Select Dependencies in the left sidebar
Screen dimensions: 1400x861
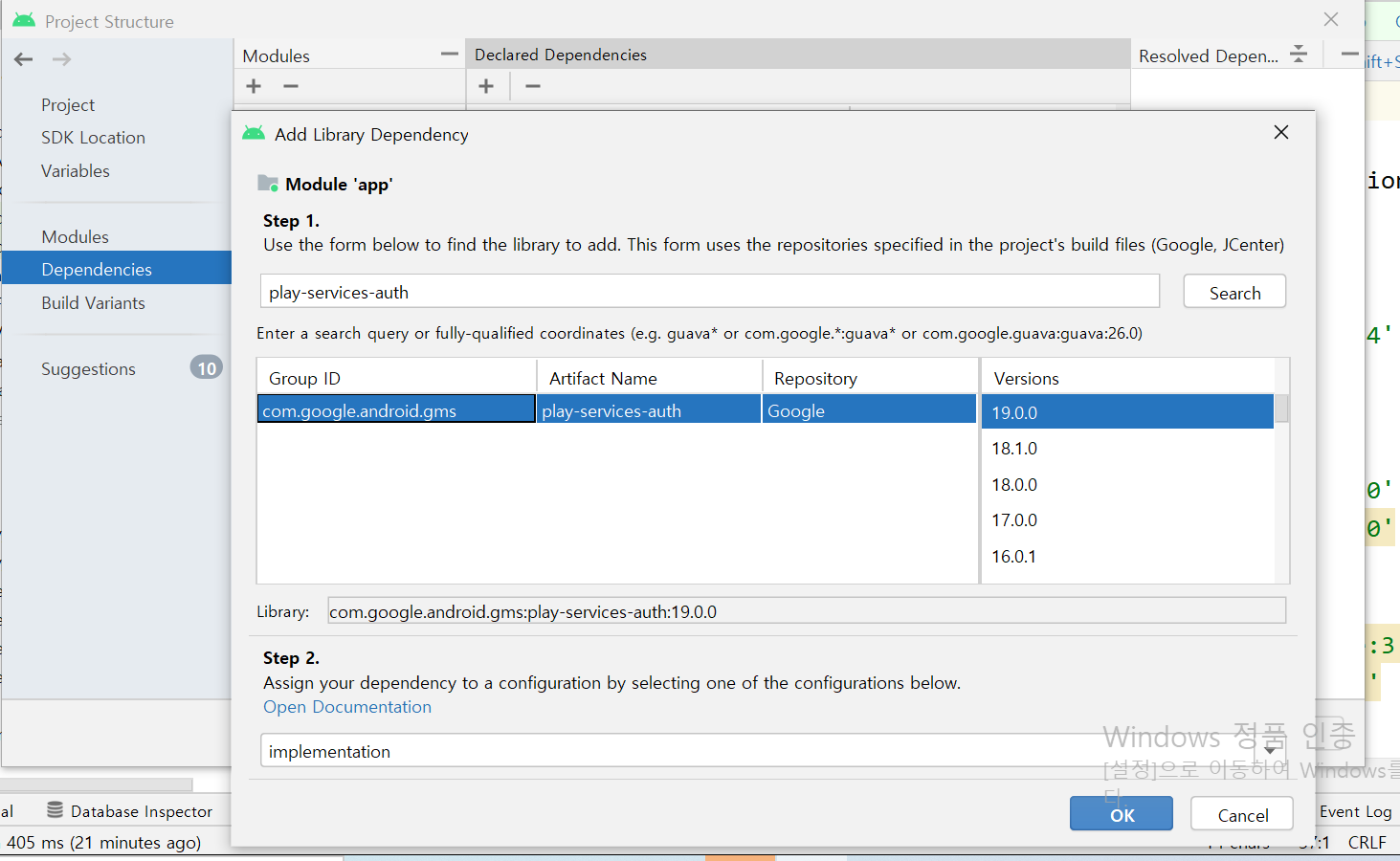tap(117, 269)
